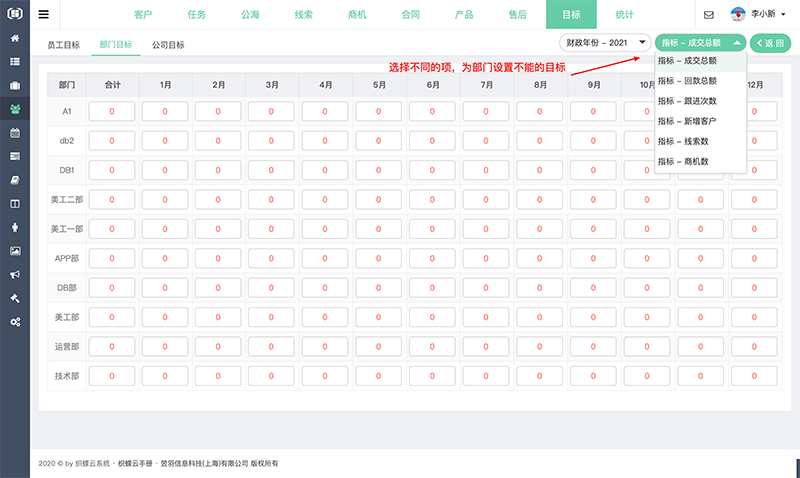Click the db2 row 1月 input

tap(165, 141)
